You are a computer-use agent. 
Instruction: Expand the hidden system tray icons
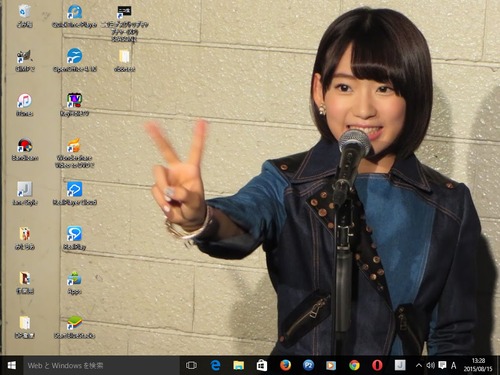(419, 365)
